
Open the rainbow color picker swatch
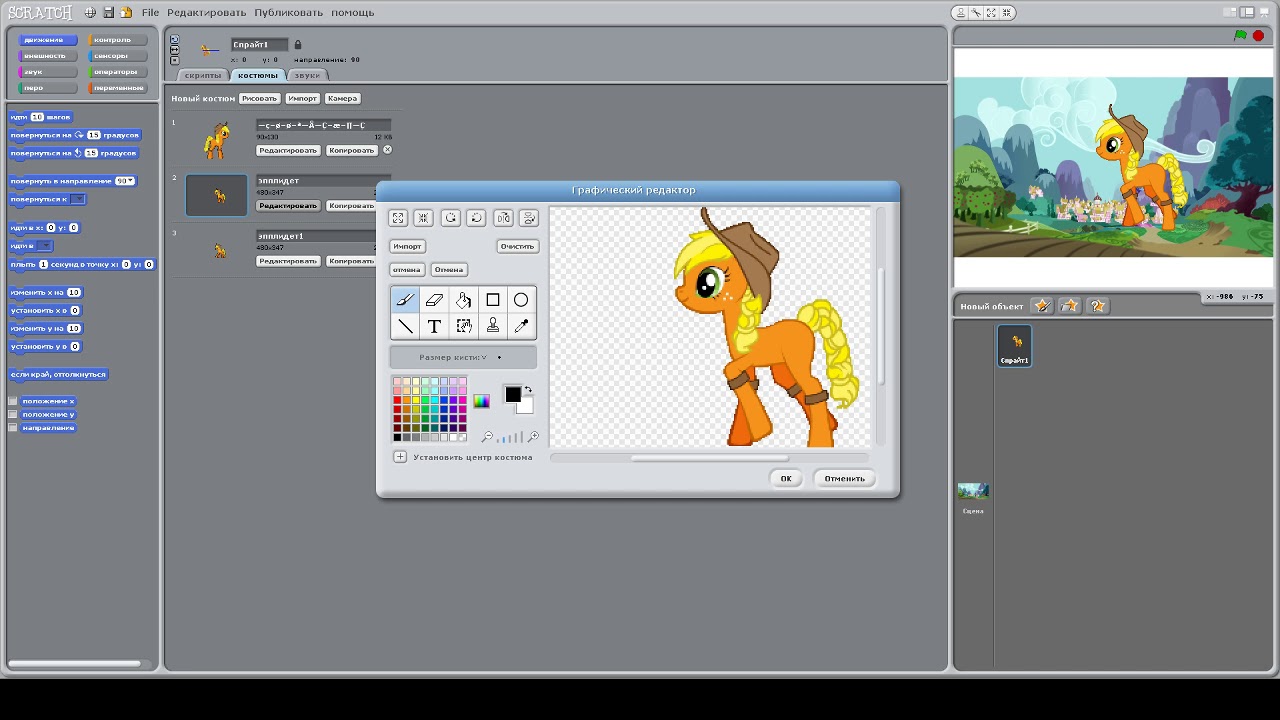[x=481, y=402]
